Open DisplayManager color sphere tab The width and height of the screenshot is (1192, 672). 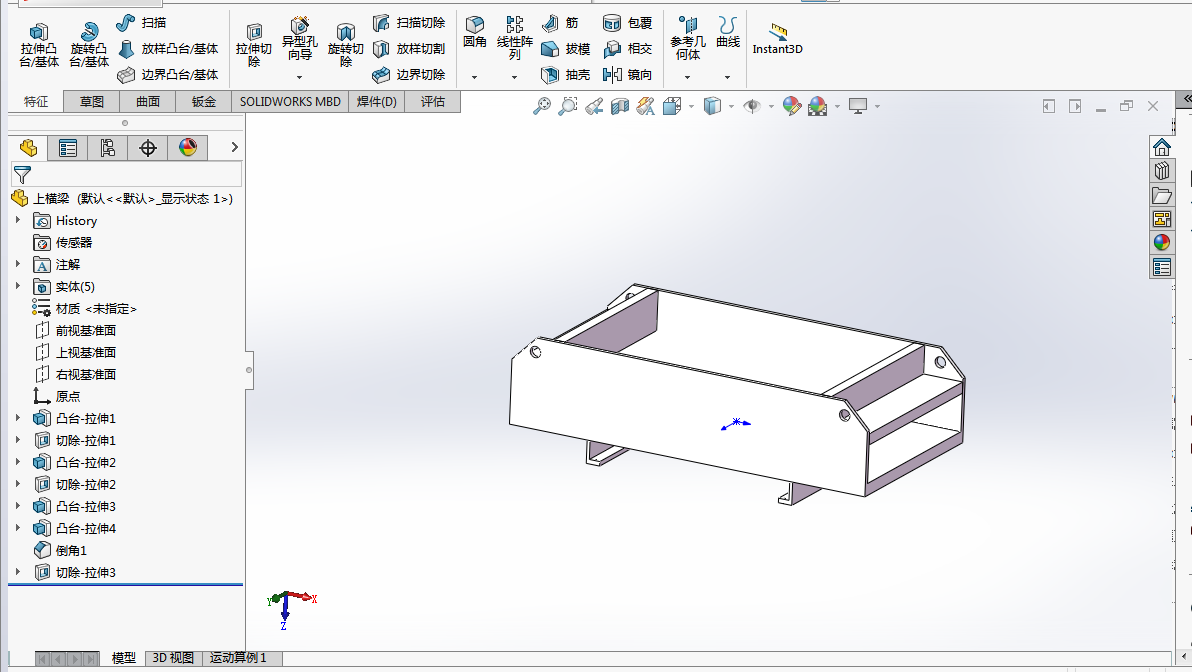[188, 147]
